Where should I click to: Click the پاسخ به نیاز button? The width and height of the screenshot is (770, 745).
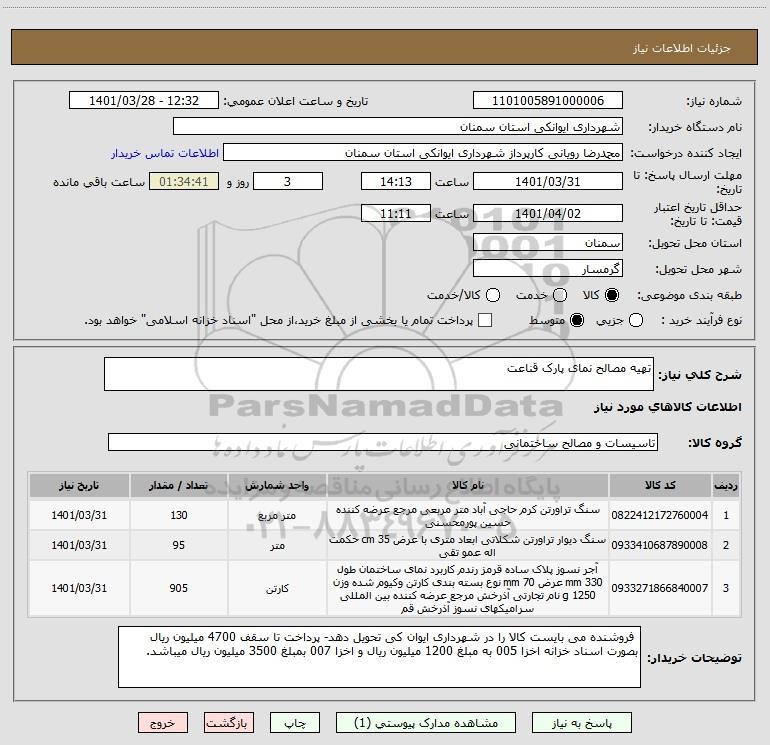(581, 723)
